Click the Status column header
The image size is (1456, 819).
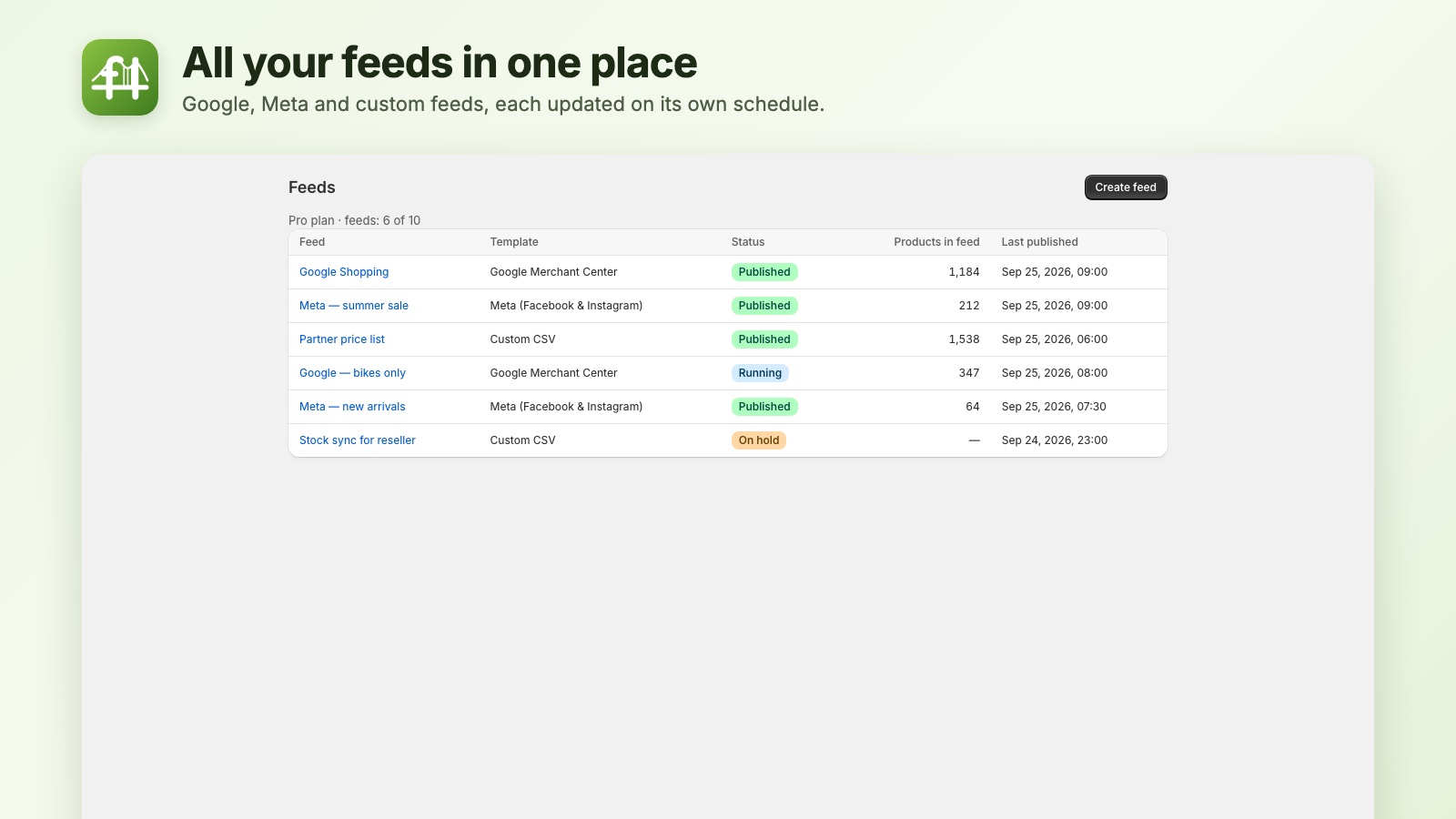[x=748, y=242]
